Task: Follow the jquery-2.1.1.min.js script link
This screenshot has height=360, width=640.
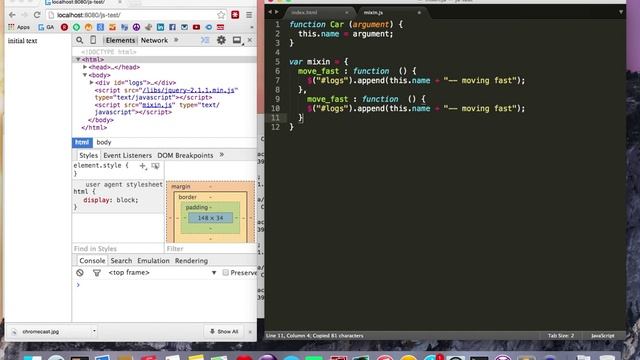Action: click(190, 90)
